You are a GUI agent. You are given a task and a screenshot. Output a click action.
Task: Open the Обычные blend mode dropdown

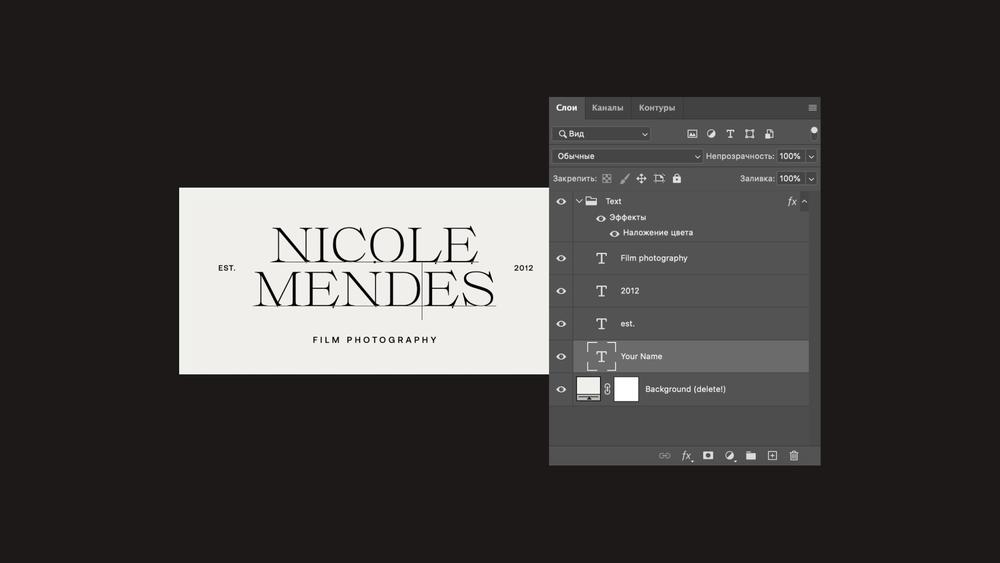click(x=628, y=157)
